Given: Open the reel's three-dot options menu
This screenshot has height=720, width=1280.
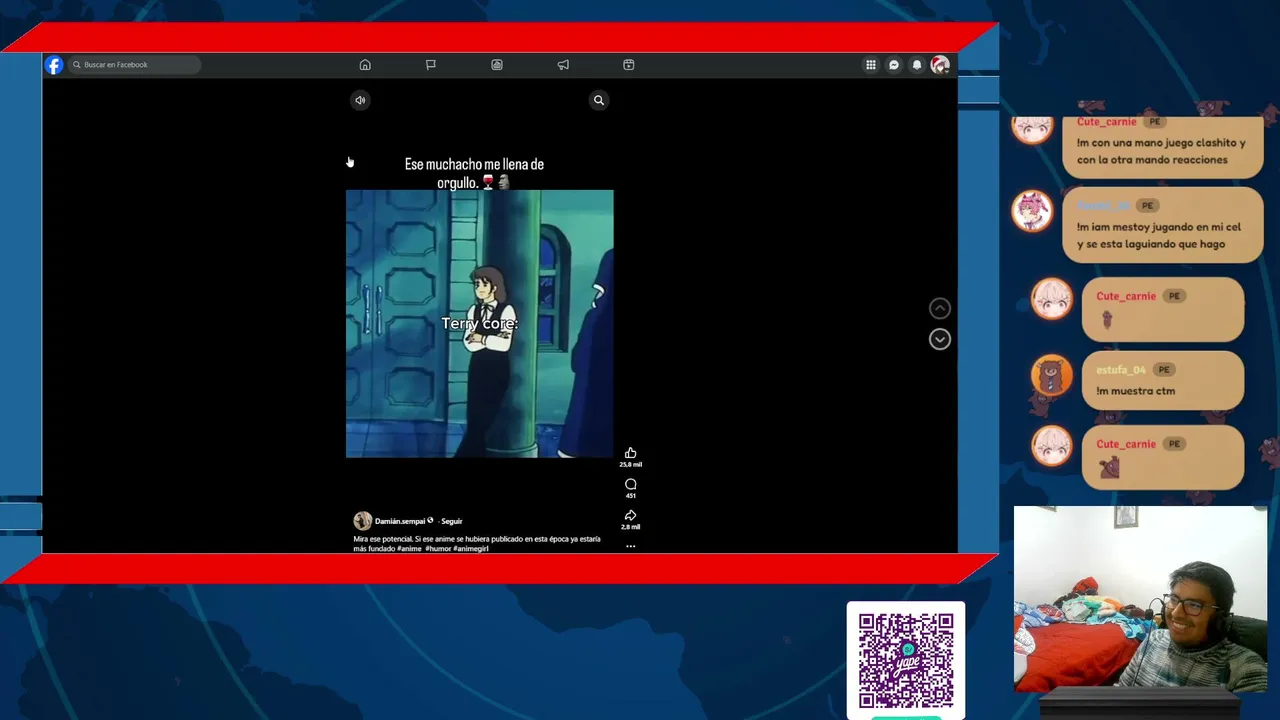Looking at the screenshot, I should point(630,546).
